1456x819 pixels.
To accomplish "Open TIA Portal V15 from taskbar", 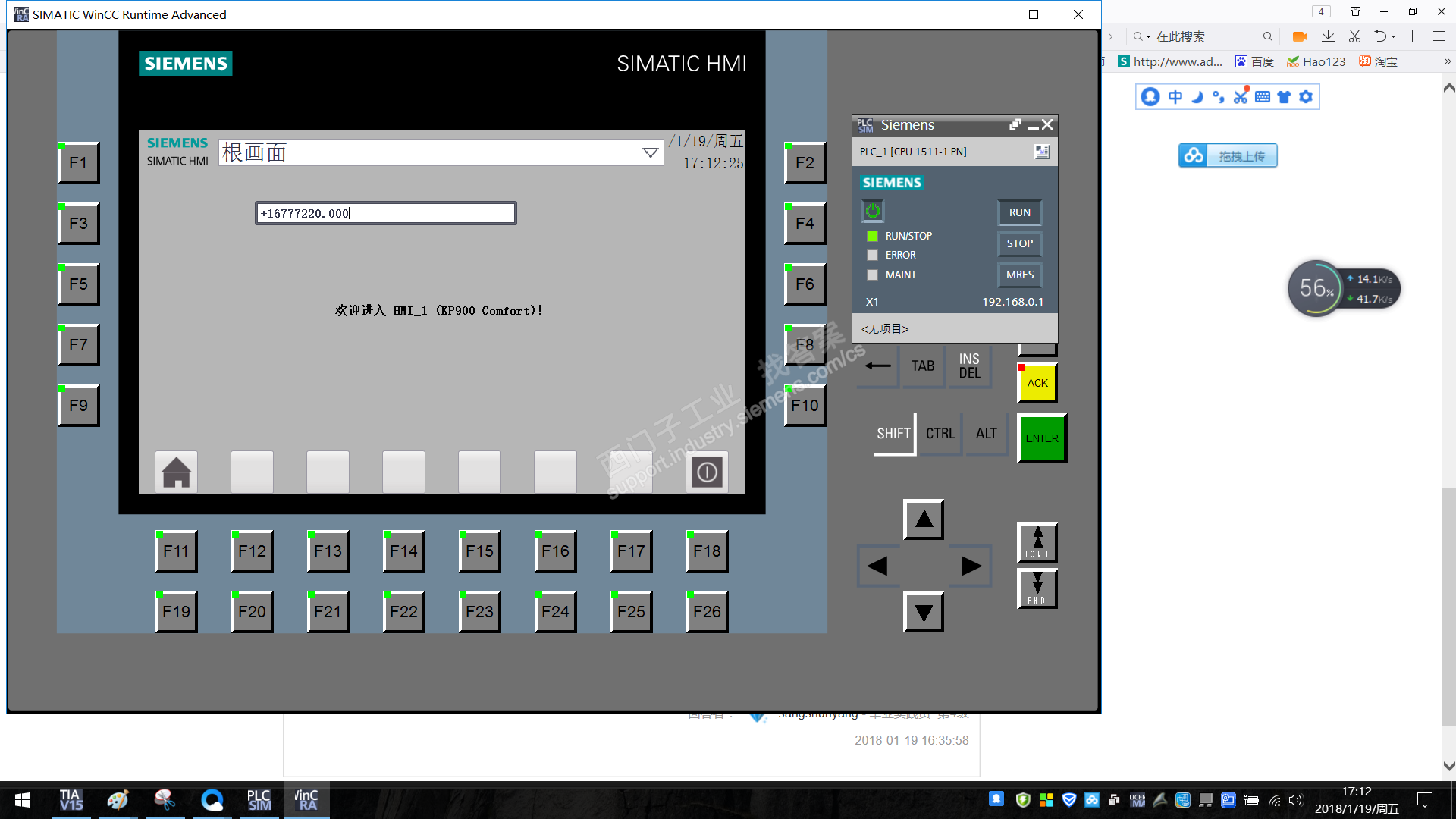I will (x=71, y=801).
